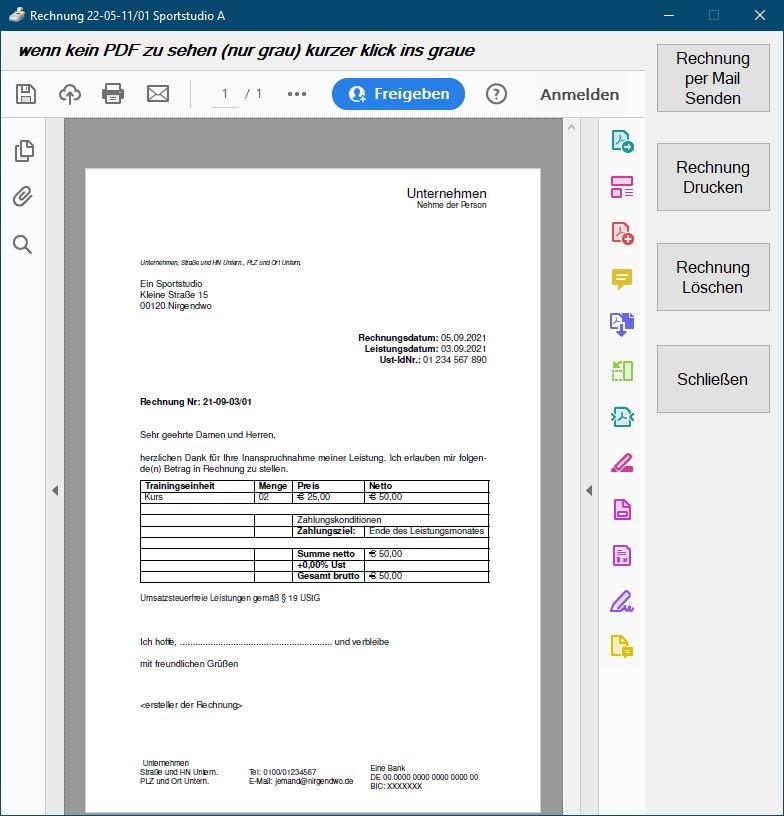Open the Organize Pages tool
The image size is (784, 816).
coord(622,371)
